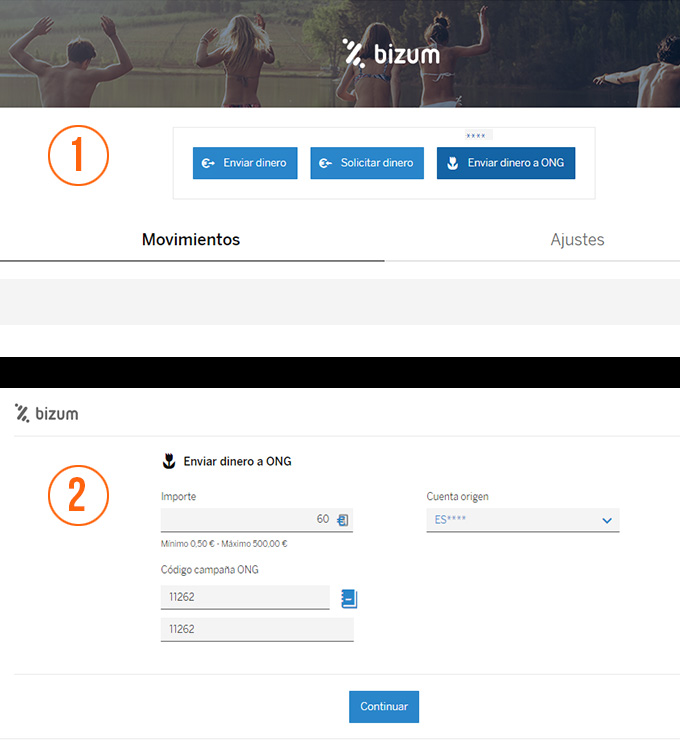Switch to the Movimientos tab

191,240
